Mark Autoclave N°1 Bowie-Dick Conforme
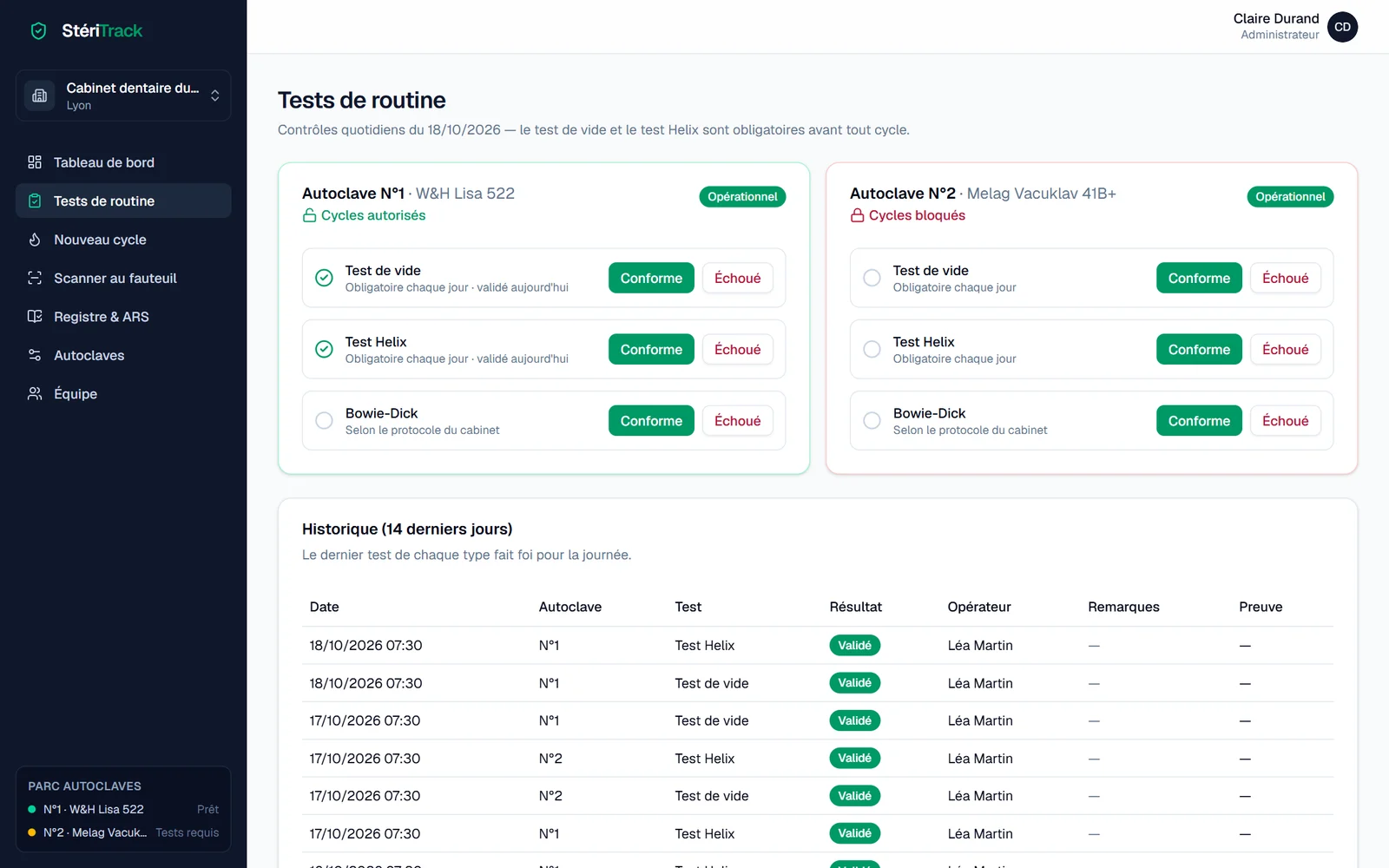Viewport: 1389px width, 868px height. (x=651, y=421)
